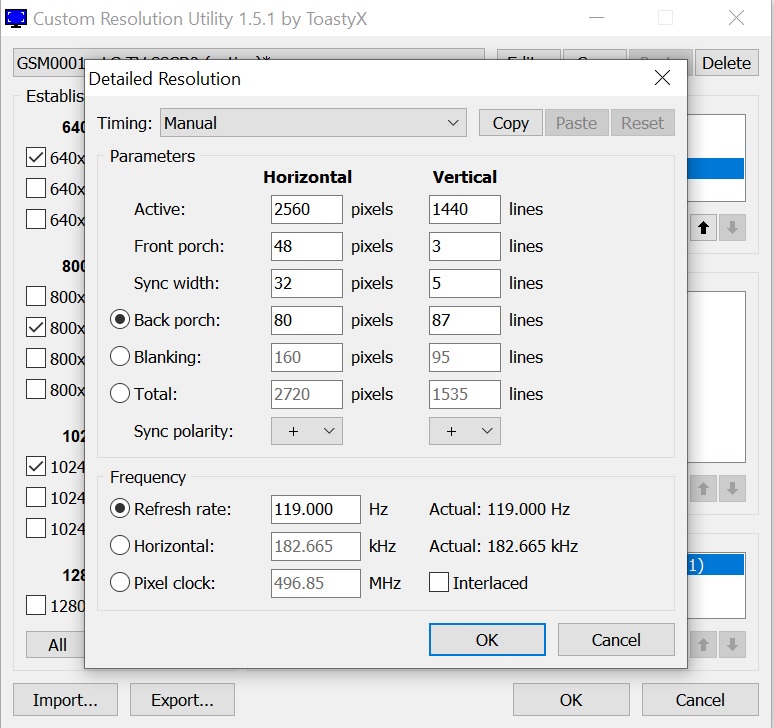
Task: Expand vertical sync polarity dropdown
Action: point(465,431)
